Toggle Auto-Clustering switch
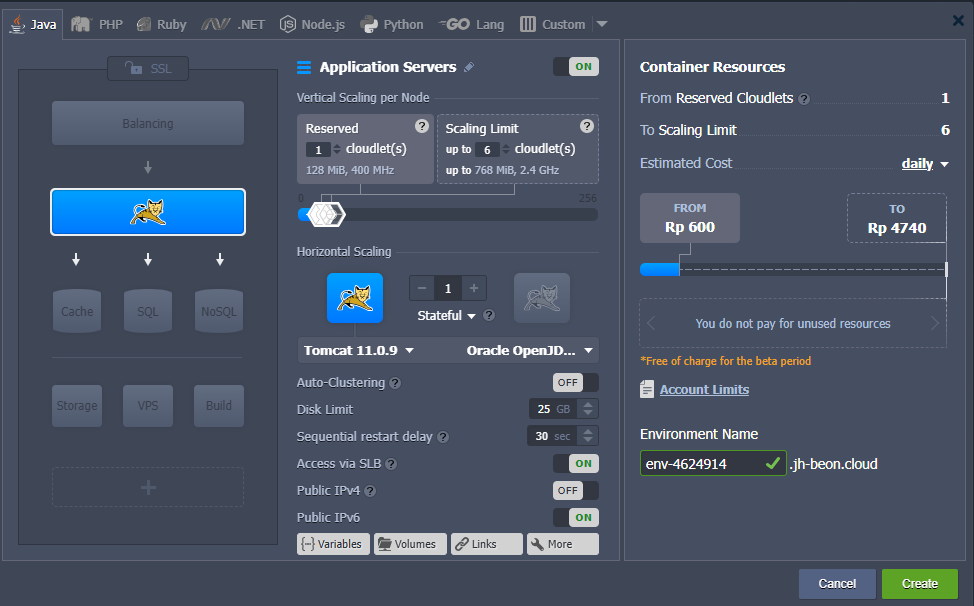The width and height of the screenshot is (974, 606). coord(575,382)
